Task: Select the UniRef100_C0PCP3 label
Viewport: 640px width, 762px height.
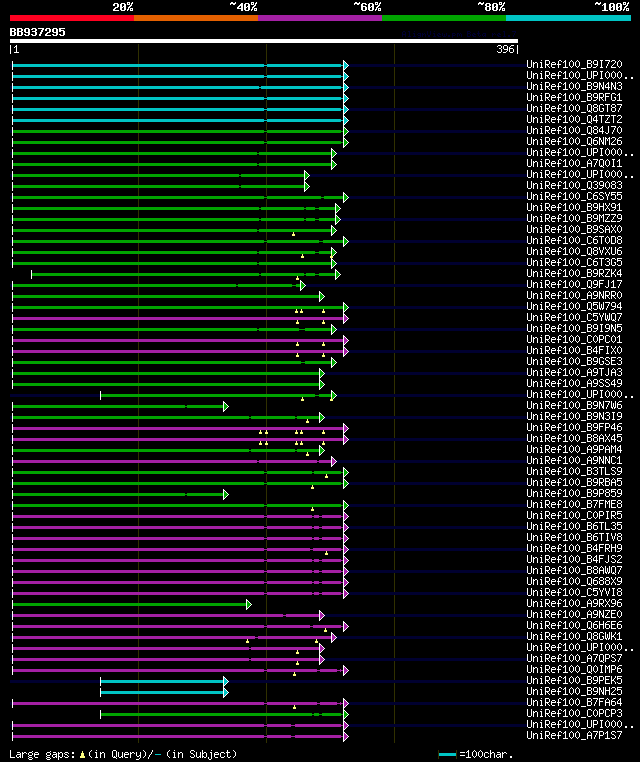Action: click(x=574, y=713)
